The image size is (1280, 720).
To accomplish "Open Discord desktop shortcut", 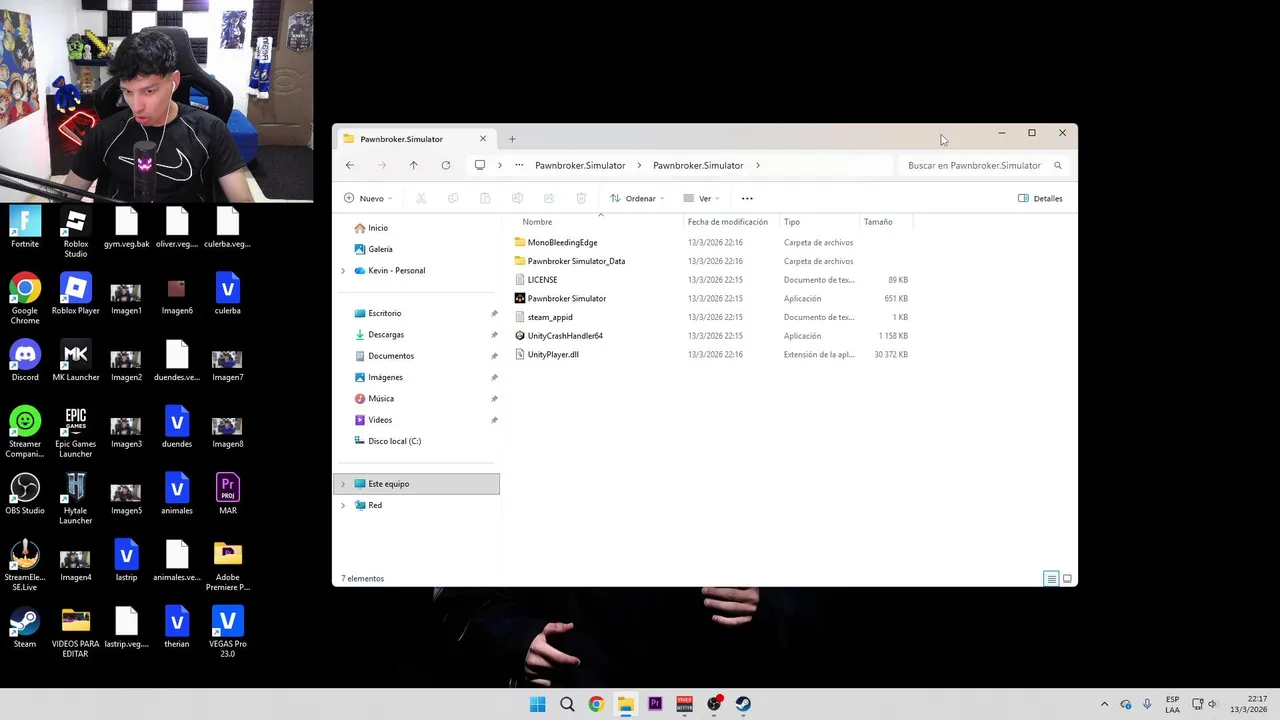I will click(25, 361).
